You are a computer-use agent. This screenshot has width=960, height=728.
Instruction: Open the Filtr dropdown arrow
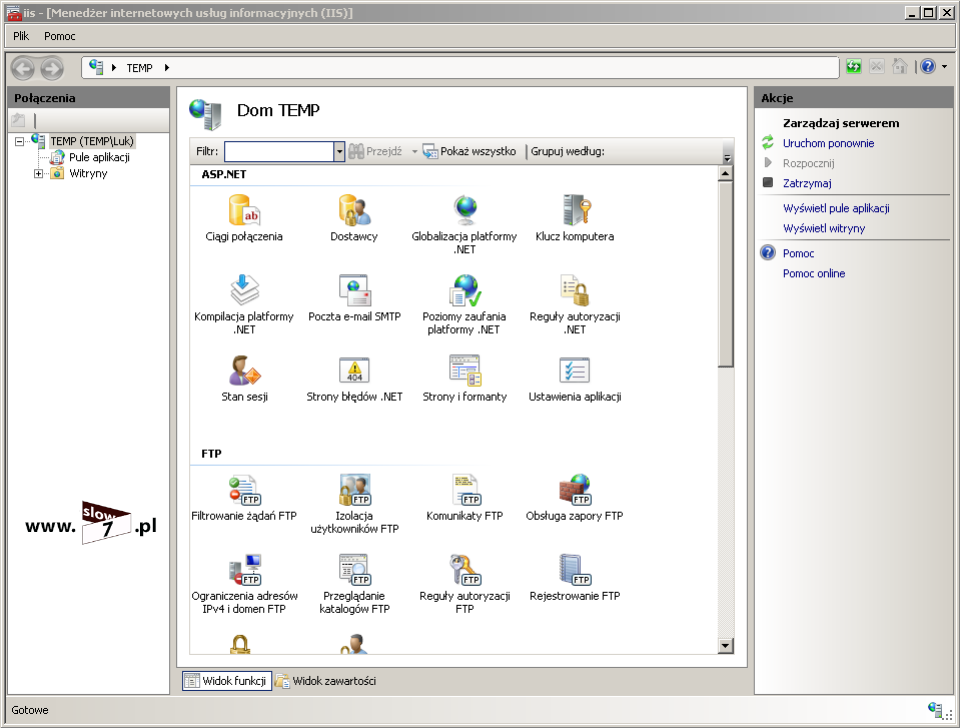pos(339,151)
